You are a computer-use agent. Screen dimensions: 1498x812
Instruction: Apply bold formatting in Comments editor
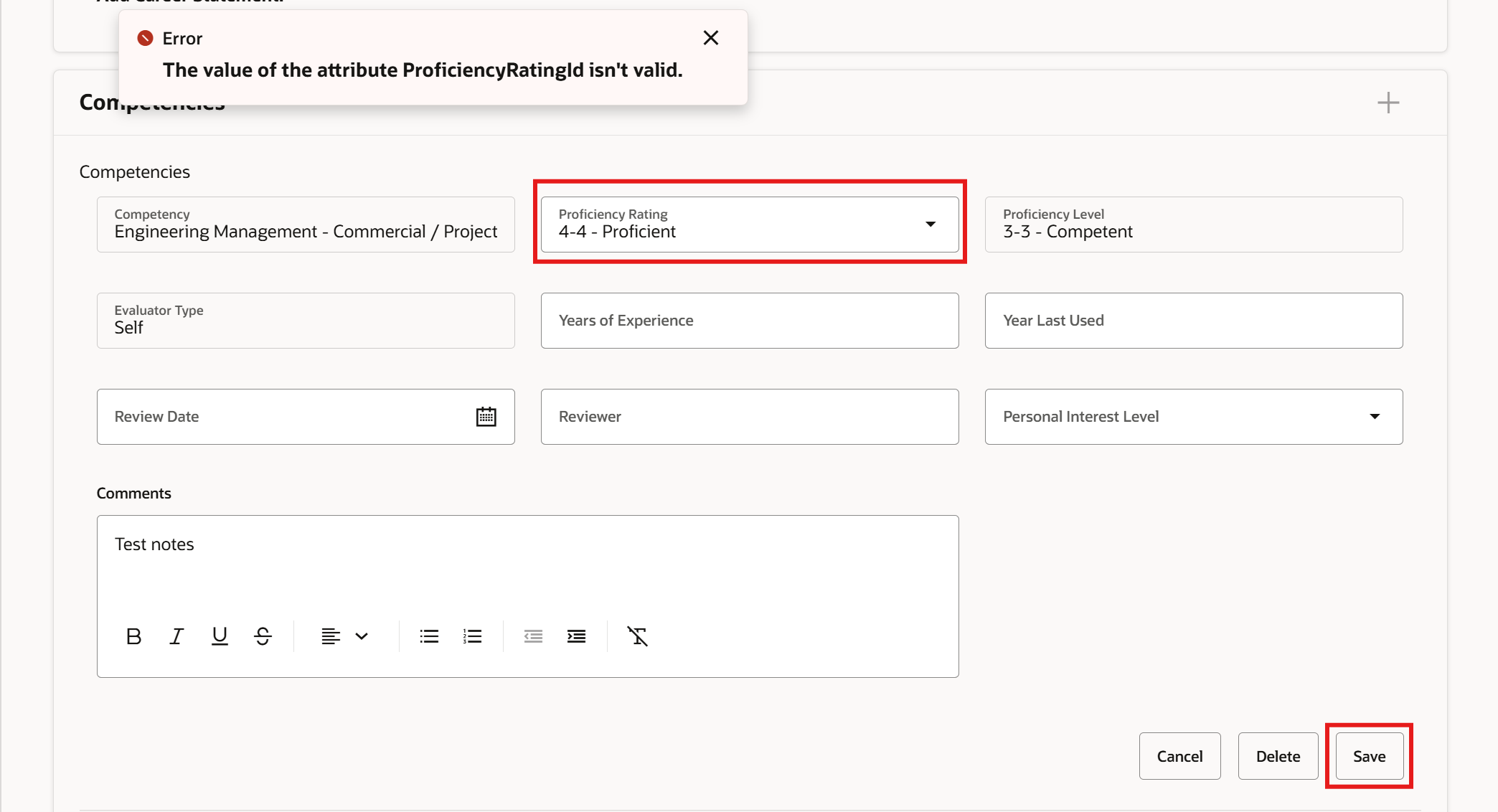click(133, 636)
